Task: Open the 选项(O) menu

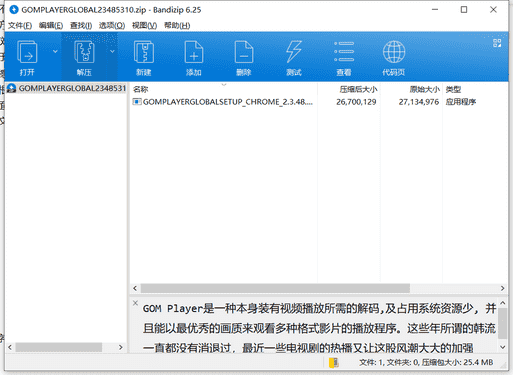Action: point(112,25)
